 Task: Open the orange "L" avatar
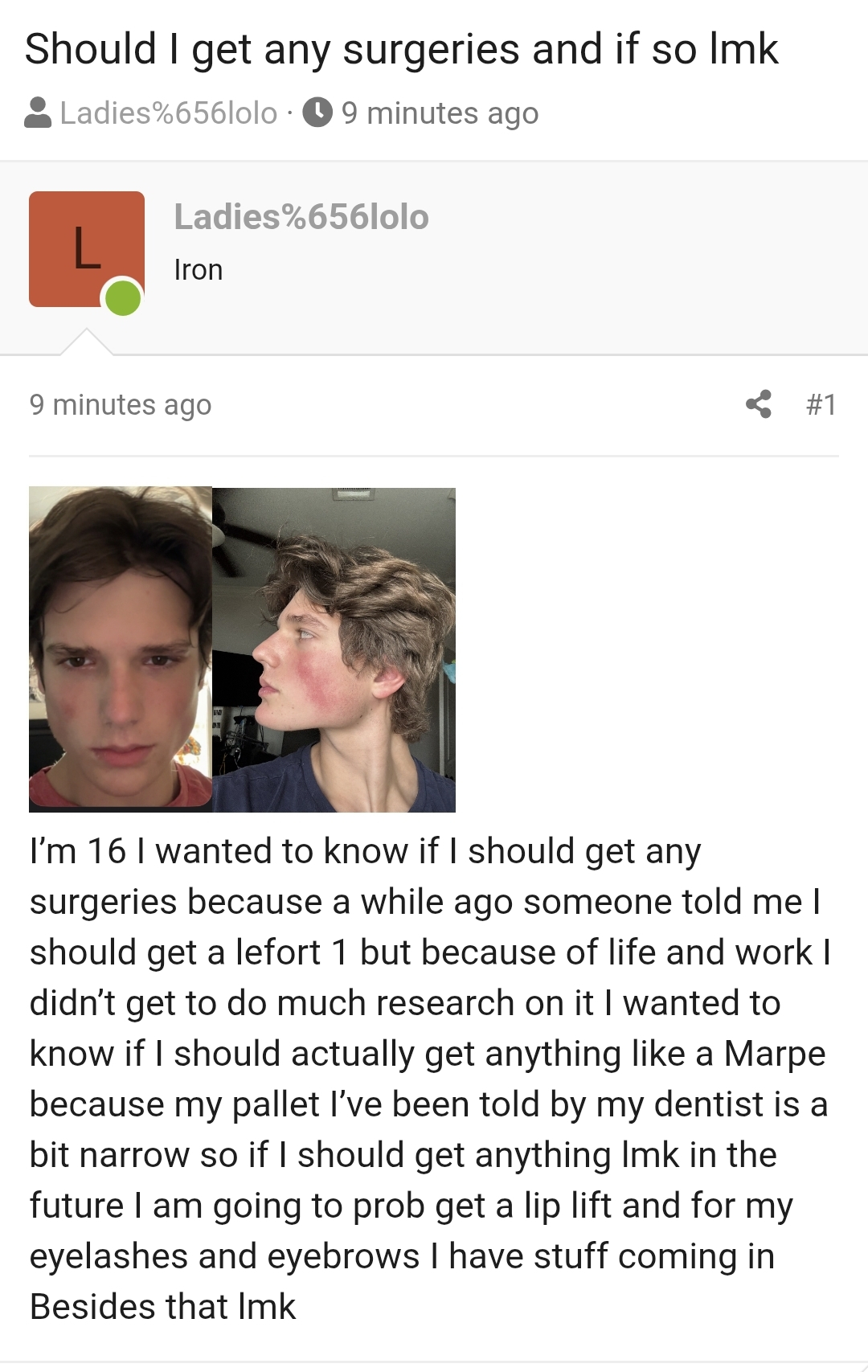coord(86,248)
